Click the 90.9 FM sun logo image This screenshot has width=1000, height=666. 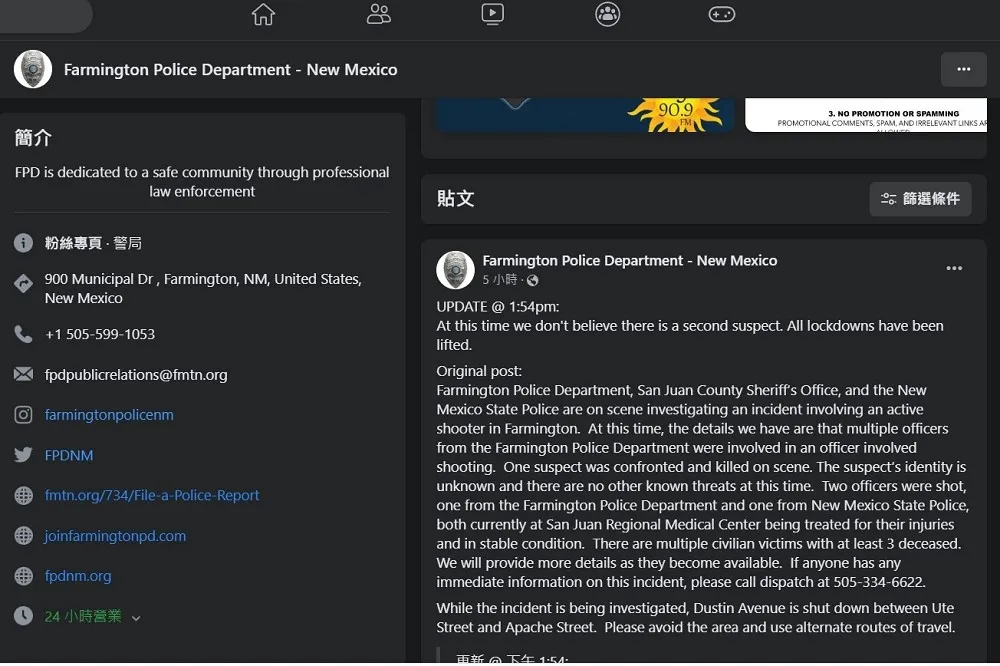click(675, 115)
